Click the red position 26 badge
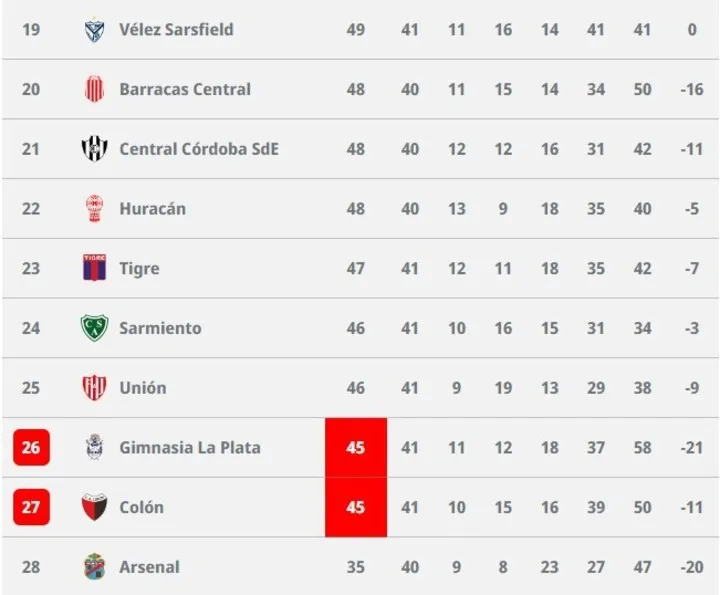720x595 pixels. [31, 447]
